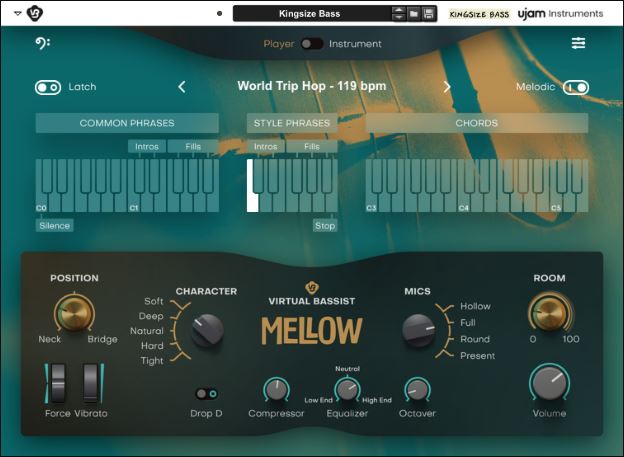This screenshot has width=624, height=457.
Task: Select the Common Phrases header
Action: coord(127,123)
